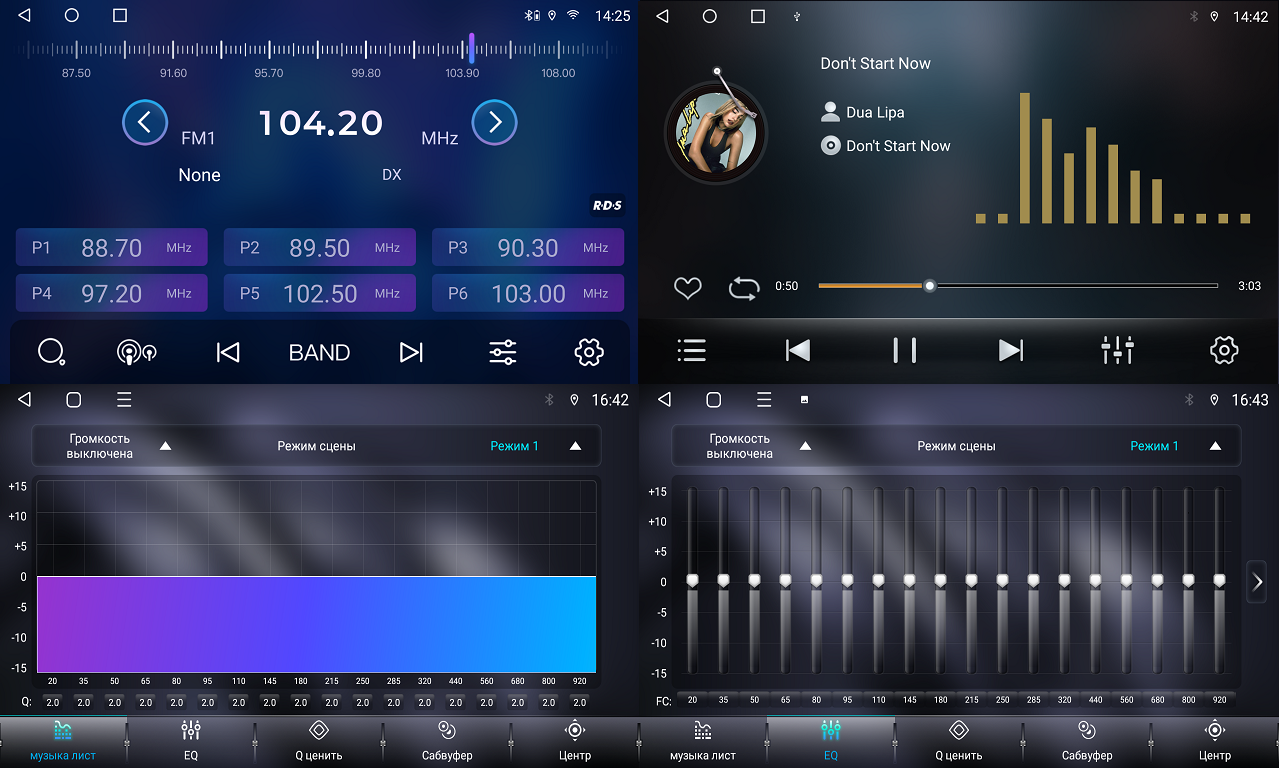The height and width of the screenshot is (768, 1279).
Task: Open the radio broadcast antenna icon
Action: (x=136, y=352)
